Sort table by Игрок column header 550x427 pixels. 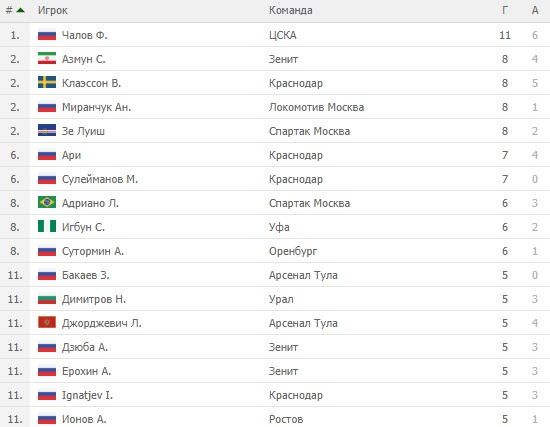(x=53, y=10)
